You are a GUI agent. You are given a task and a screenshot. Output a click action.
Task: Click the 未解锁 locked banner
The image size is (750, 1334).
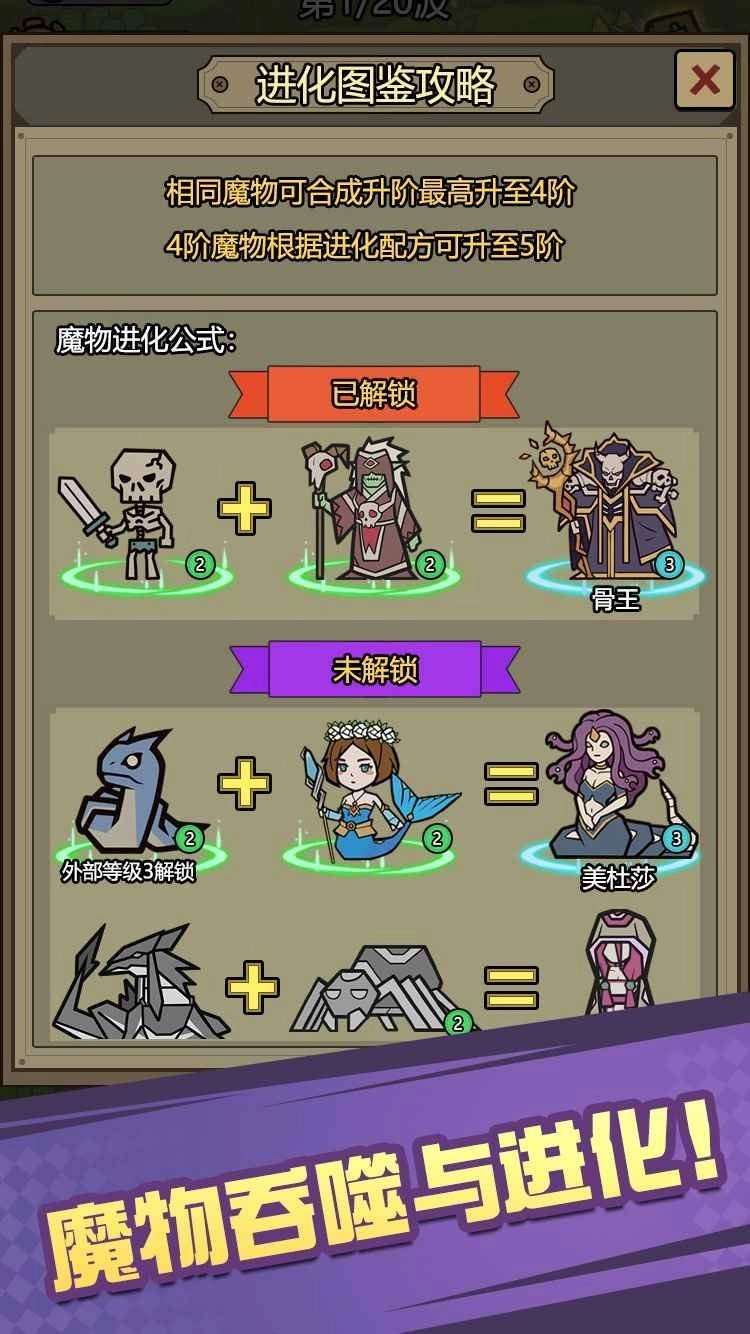click(374, 670)
